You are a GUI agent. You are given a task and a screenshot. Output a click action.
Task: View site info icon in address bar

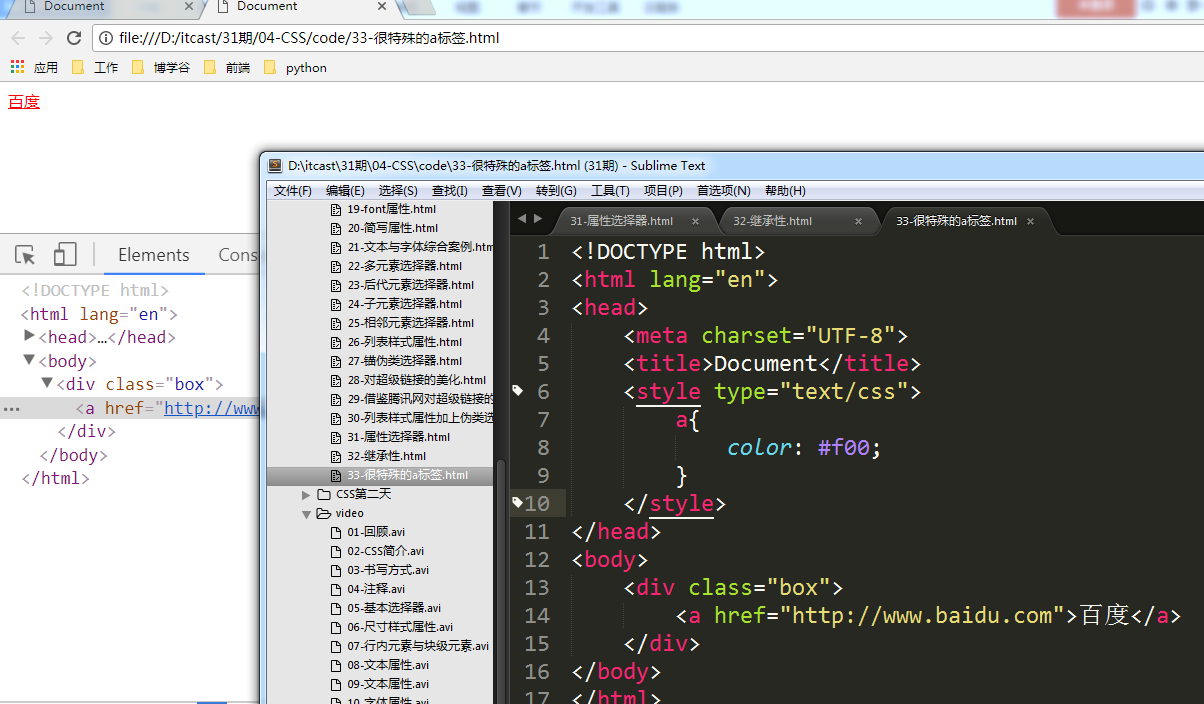pos(106,38)
